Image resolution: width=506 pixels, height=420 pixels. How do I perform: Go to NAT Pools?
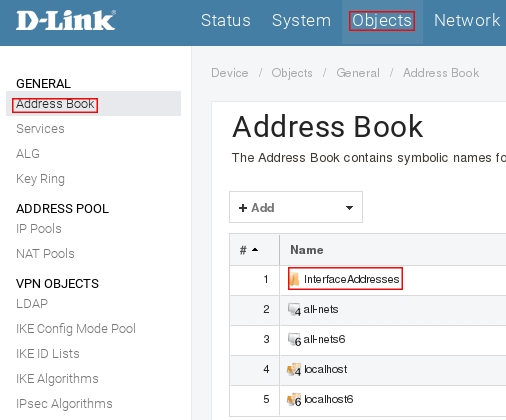pyautogui.click(x=45, y=254)
